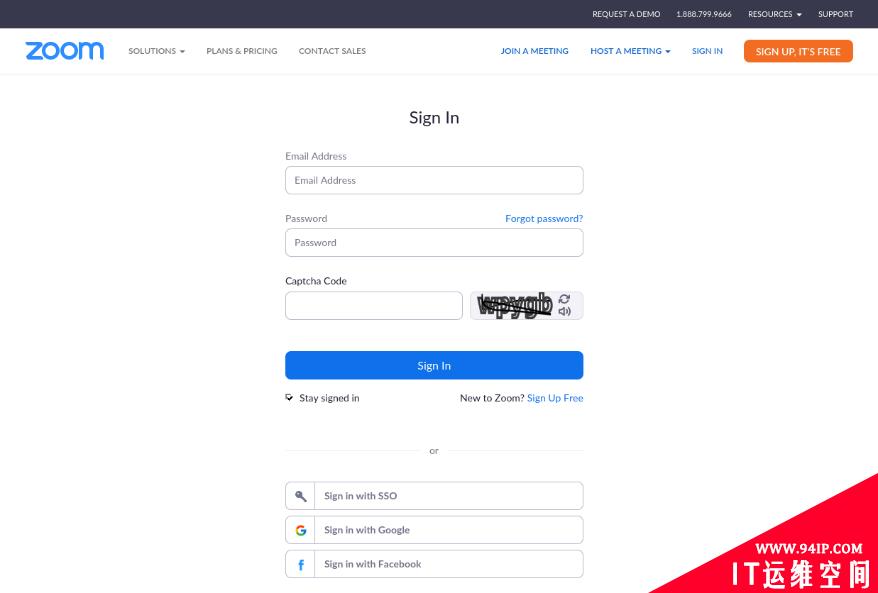Choose Sign in with Google
The width and height of the screenshot is (878, 593).
pyautogui.click(x=434, y=530)
